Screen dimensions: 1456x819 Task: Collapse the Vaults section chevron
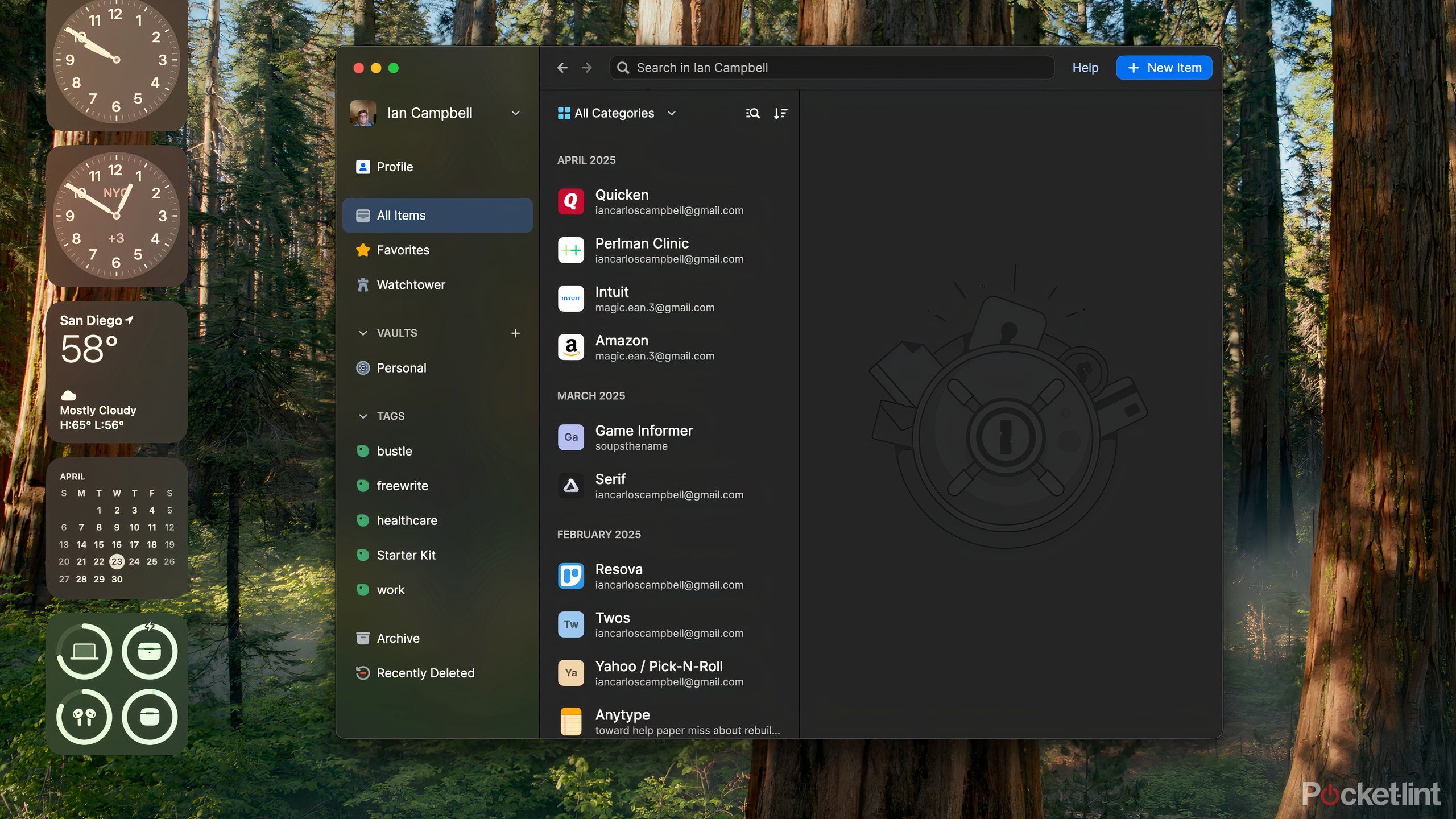click(x=363, y=333)
